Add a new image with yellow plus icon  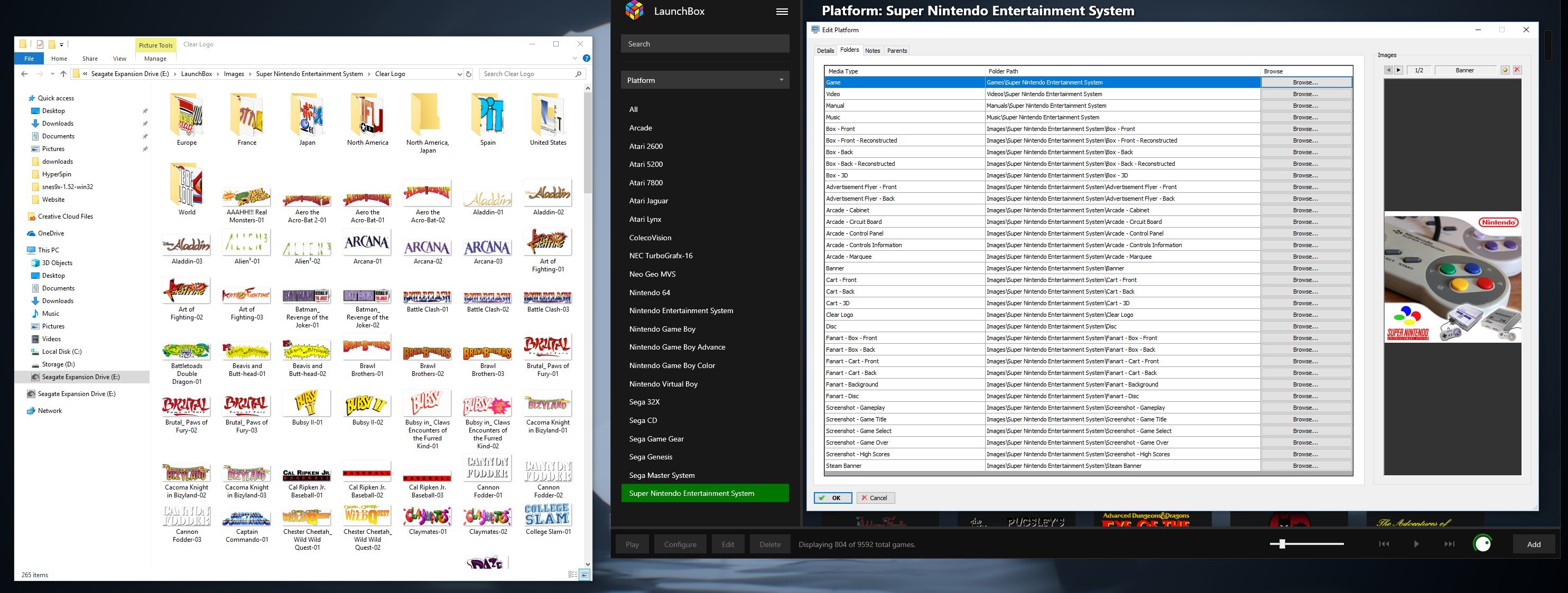[x=1505, y=70]
